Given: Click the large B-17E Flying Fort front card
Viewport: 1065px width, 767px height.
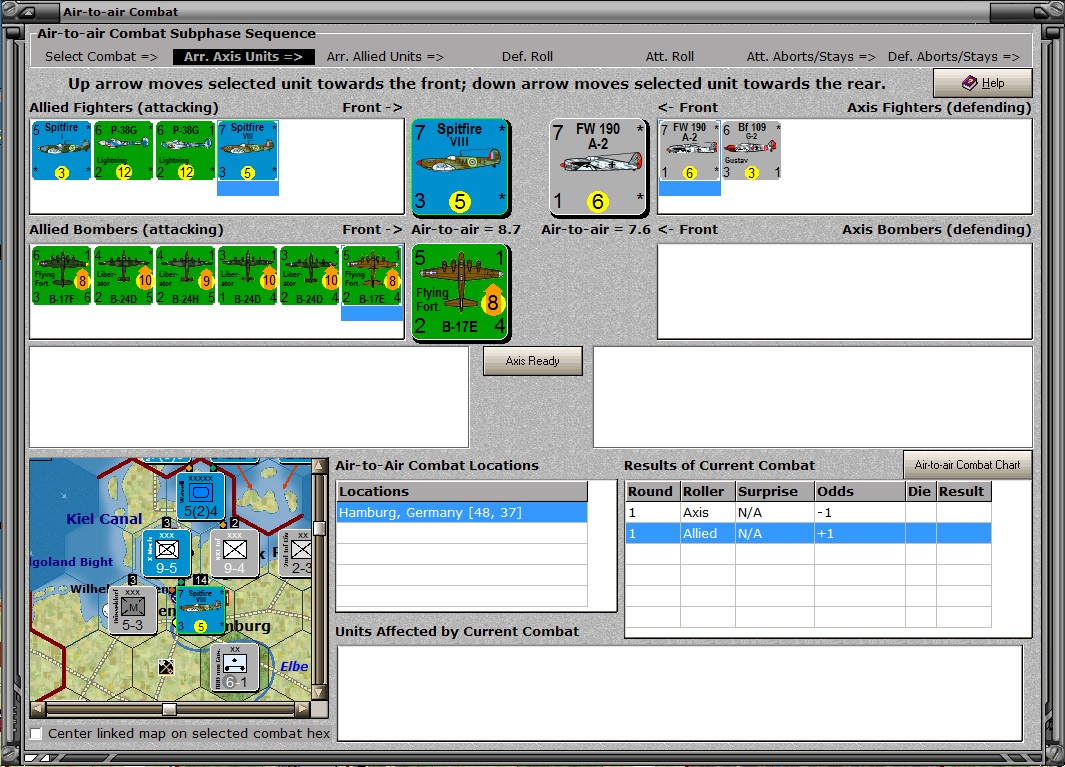Looking at the screenshot, I should coord(460,292).
